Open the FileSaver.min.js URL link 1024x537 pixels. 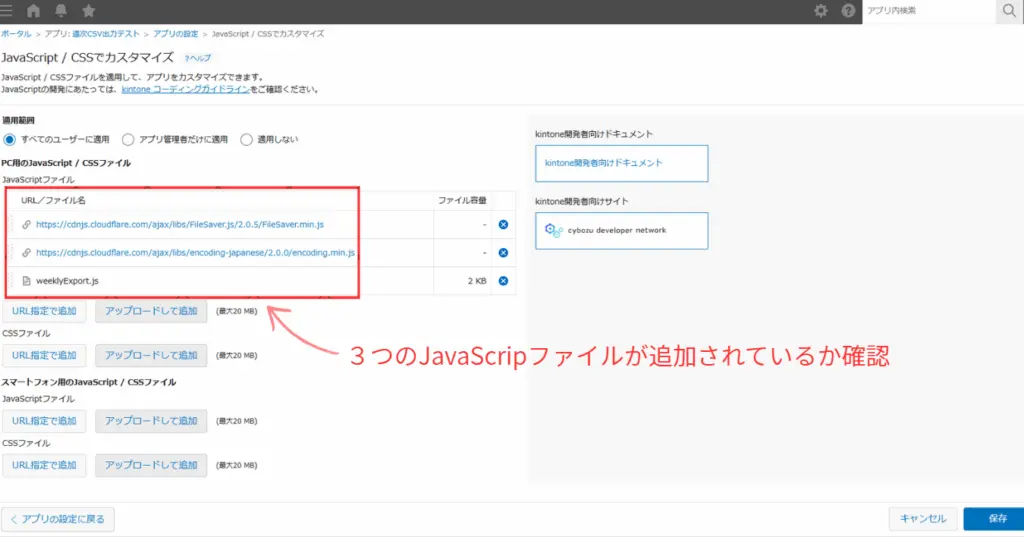tap(180, 224)
